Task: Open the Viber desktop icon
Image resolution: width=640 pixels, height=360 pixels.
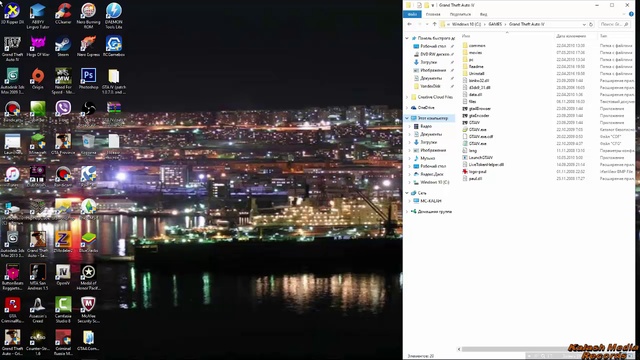Action: click(63, 111)
